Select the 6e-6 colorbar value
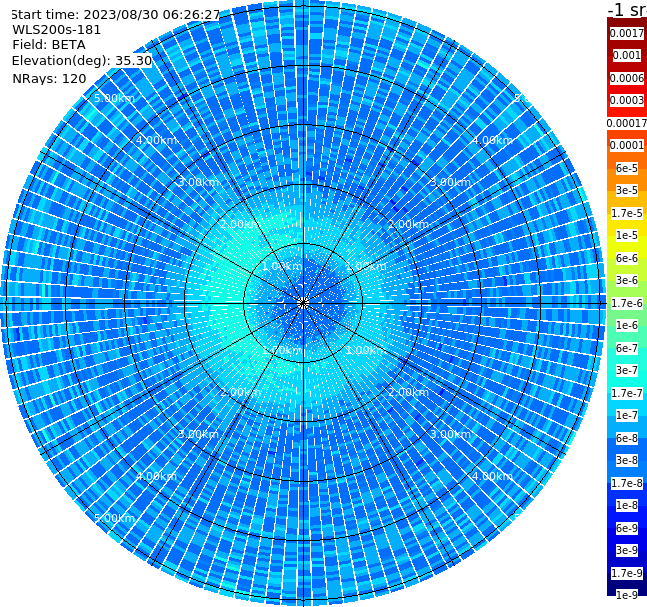This screenshot has width=647, height=607. coord(627,258)
